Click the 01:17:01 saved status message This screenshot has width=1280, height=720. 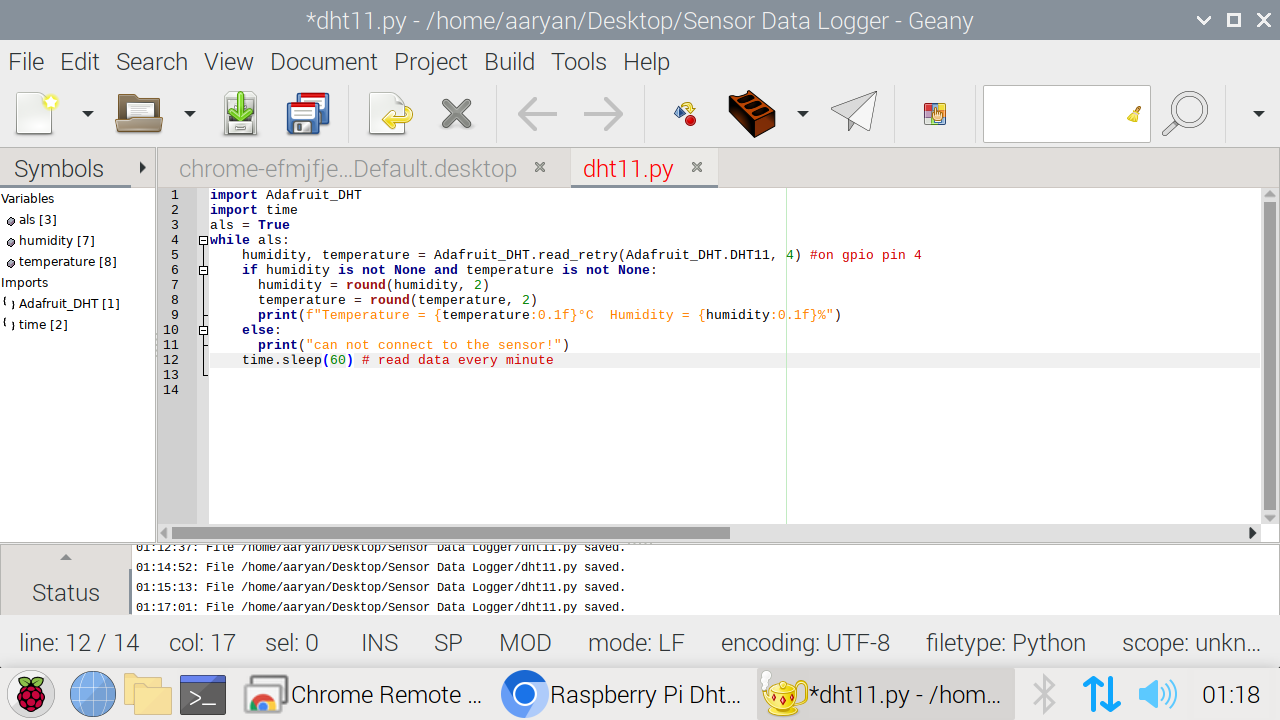click(380, 607)
